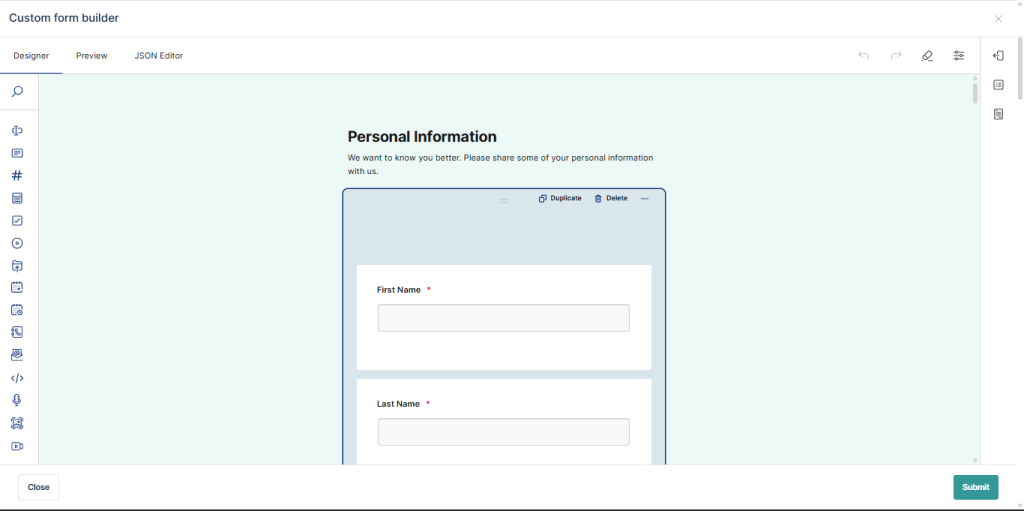Click the designer canvas vertical scrollbar

pyautogui.click(x=975, y=94)
